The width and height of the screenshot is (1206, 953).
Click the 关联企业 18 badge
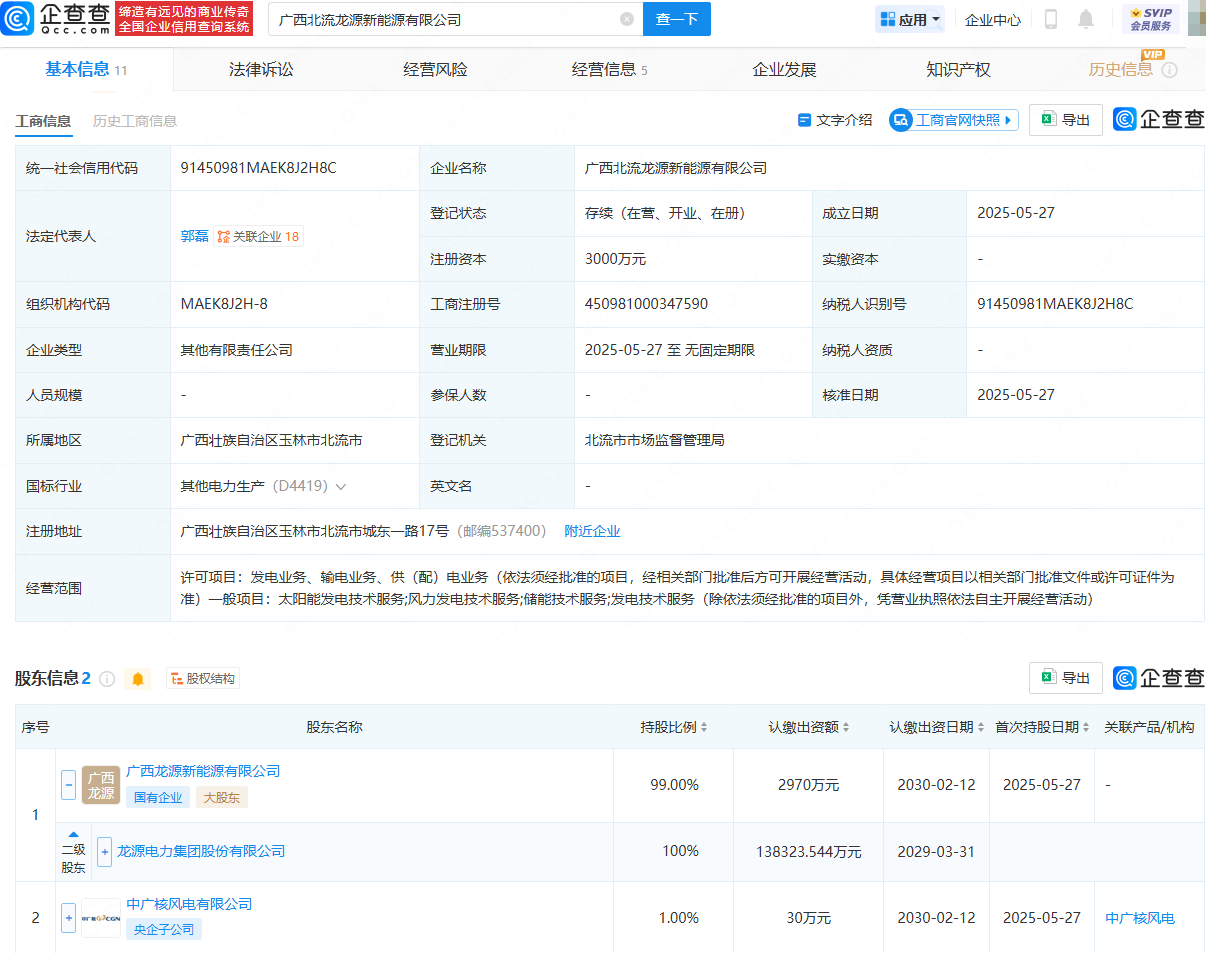pos(258,237)
